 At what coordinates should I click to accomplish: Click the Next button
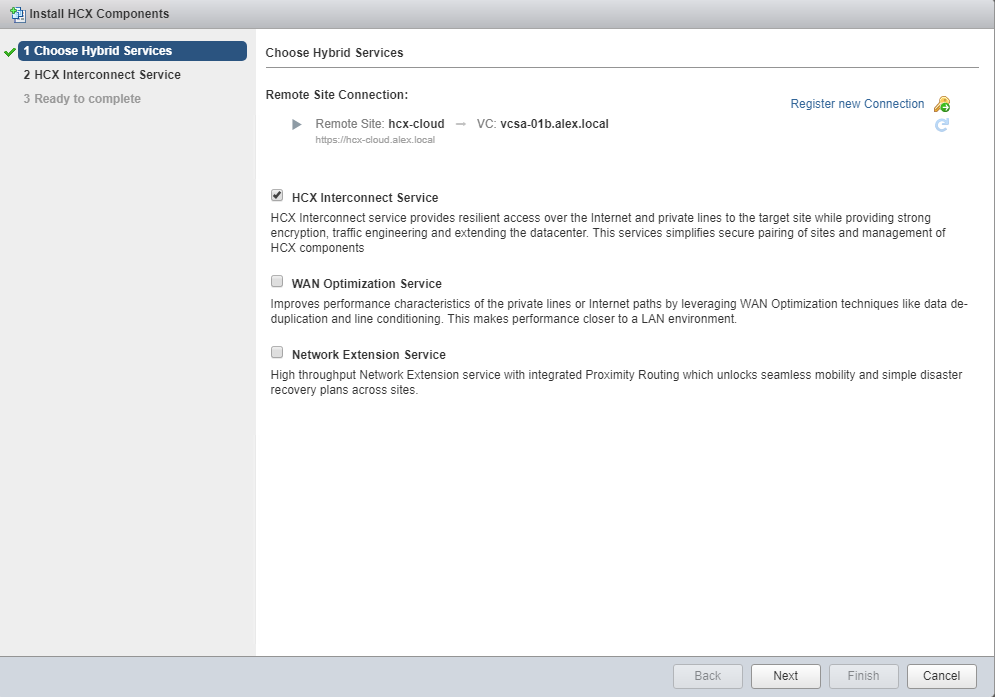pos(786,676)
